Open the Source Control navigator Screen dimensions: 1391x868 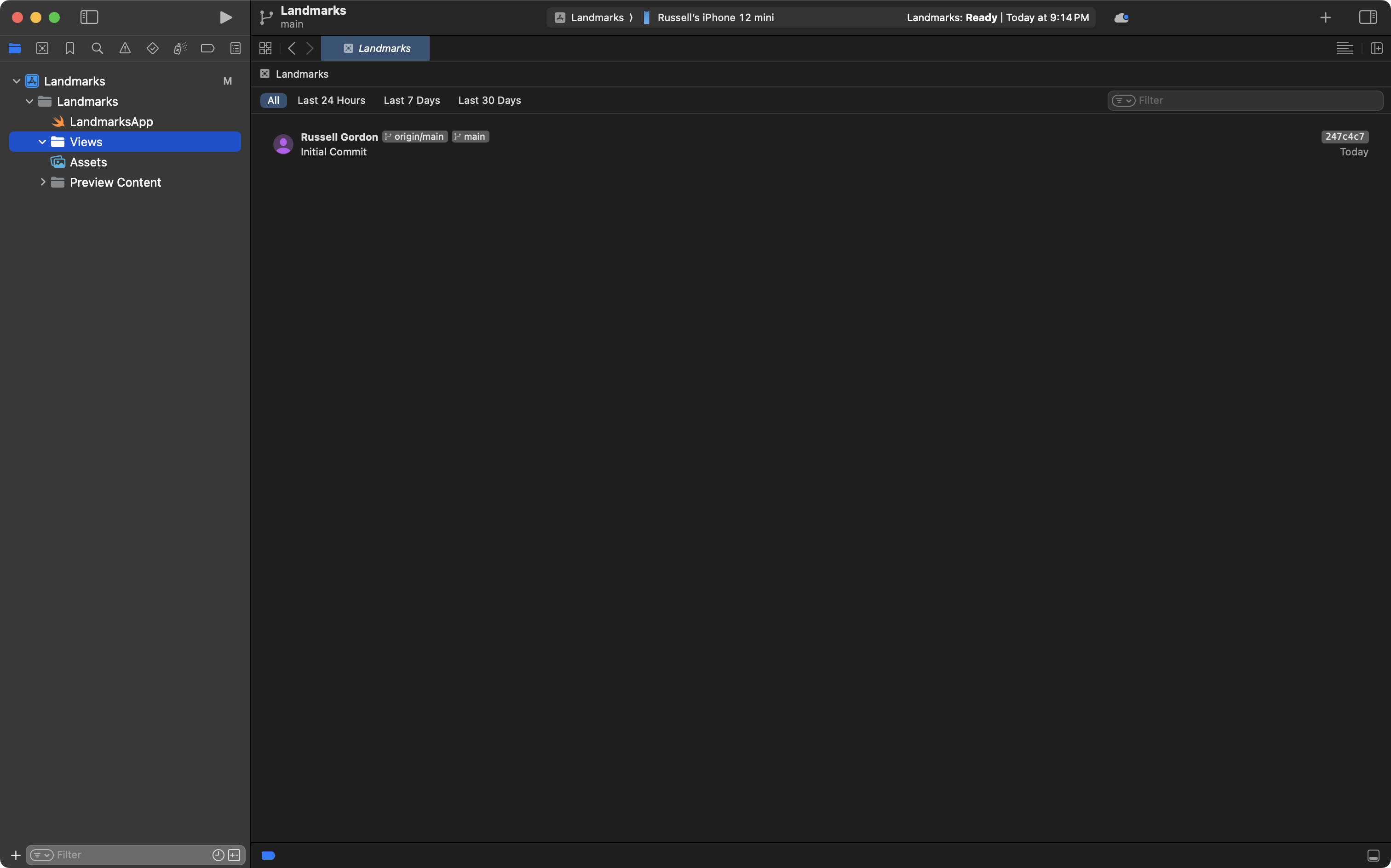pos(42,48)
